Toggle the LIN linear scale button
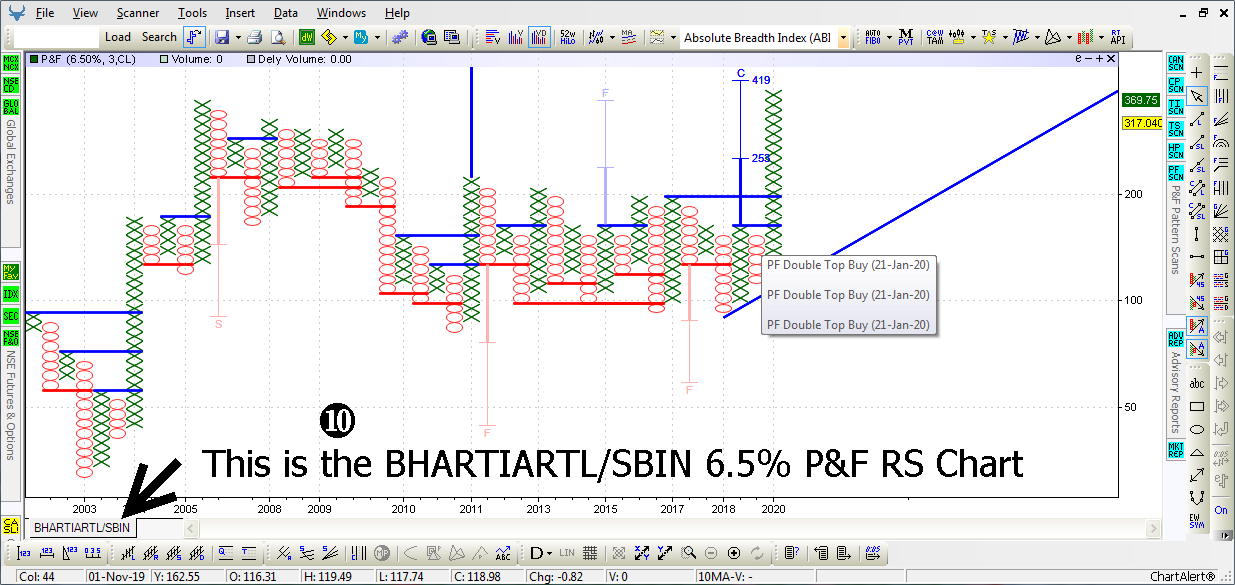 click(x=567, y=552)
